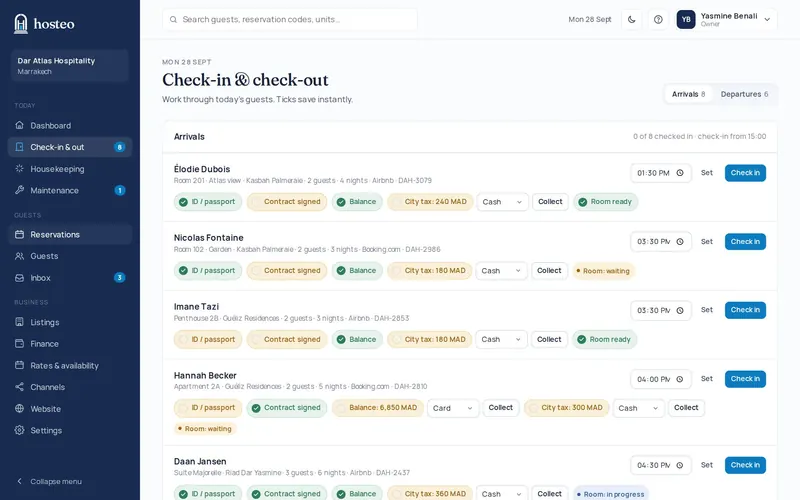Viewport: 800px width, 500px height.
Task: Click Room ready status for Imane Tazi
Action: click(605, 339)
